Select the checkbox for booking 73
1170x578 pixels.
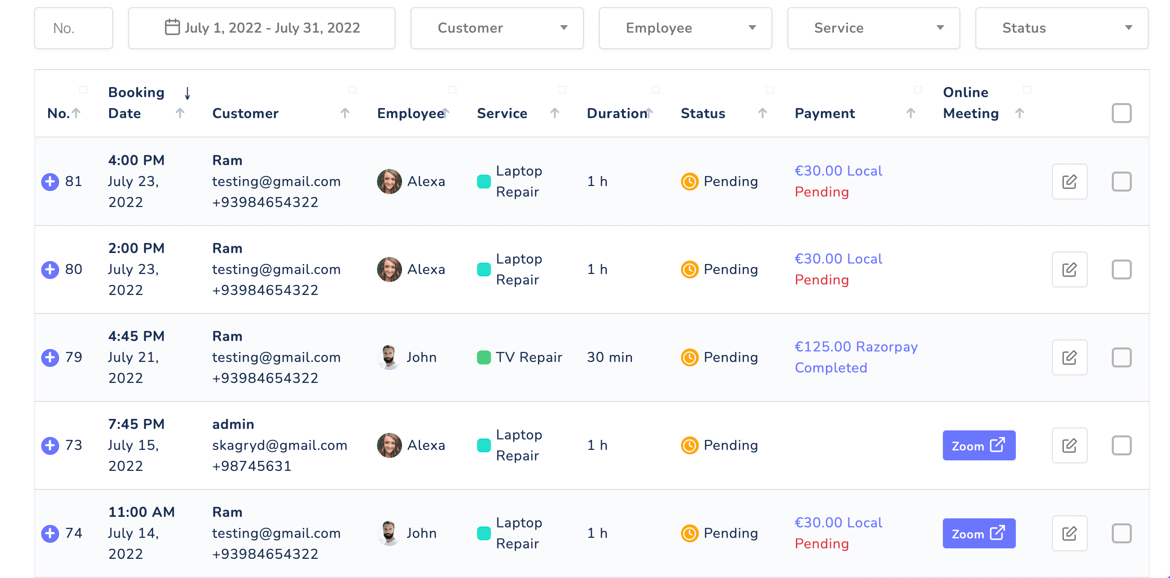1121,446
